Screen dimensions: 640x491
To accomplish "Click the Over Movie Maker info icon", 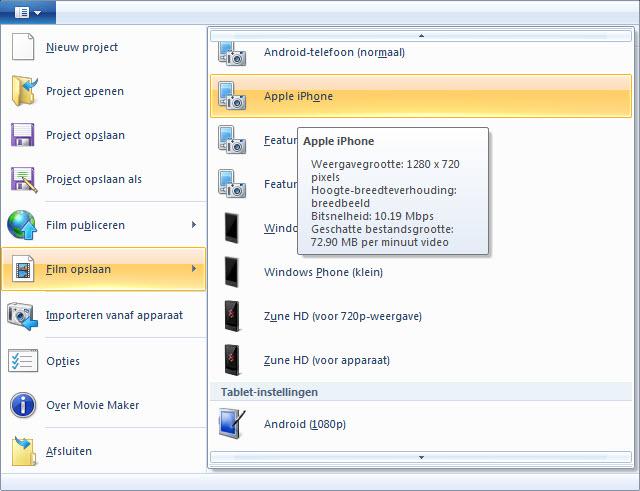I will coord(23,405).
